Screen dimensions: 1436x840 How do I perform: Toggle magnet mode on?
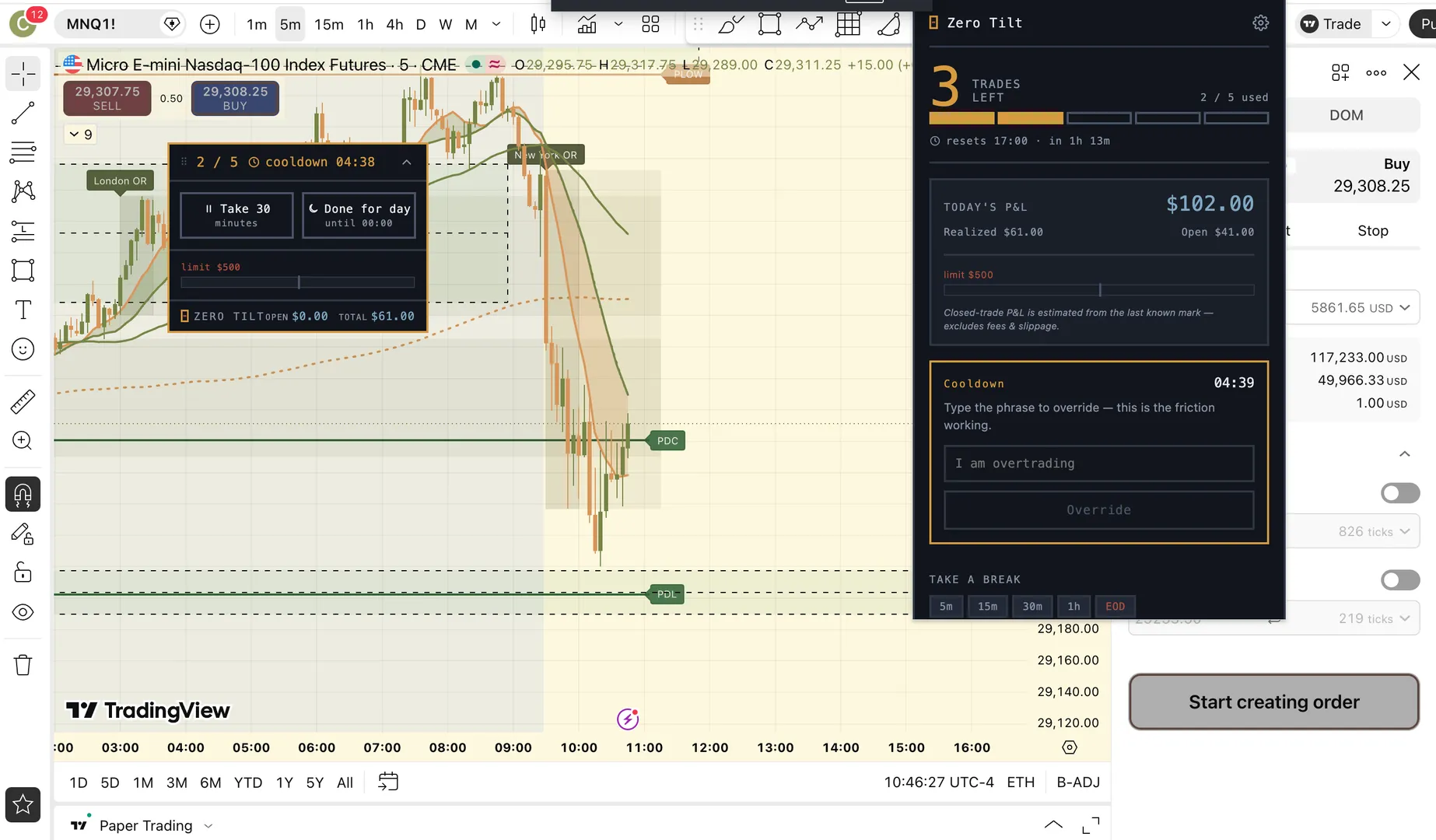tap(23, 495)
